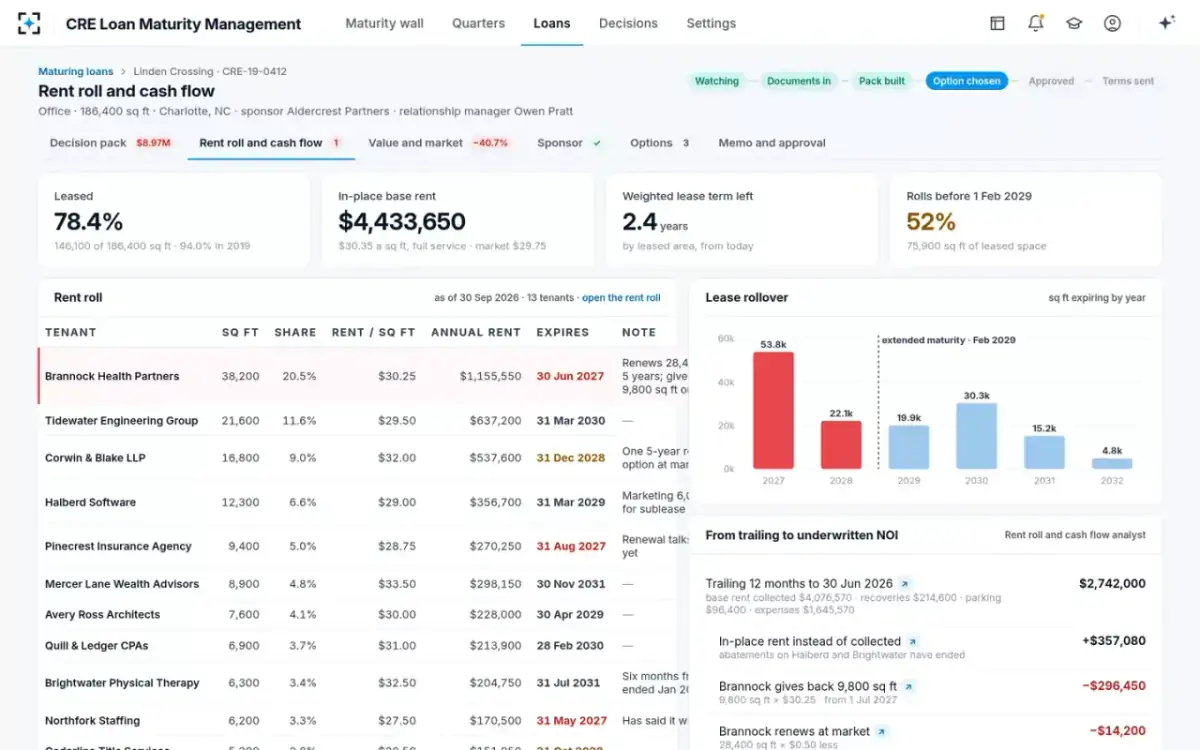Open the Settings tab
The image size is (1200, 750).
(711, 23)
